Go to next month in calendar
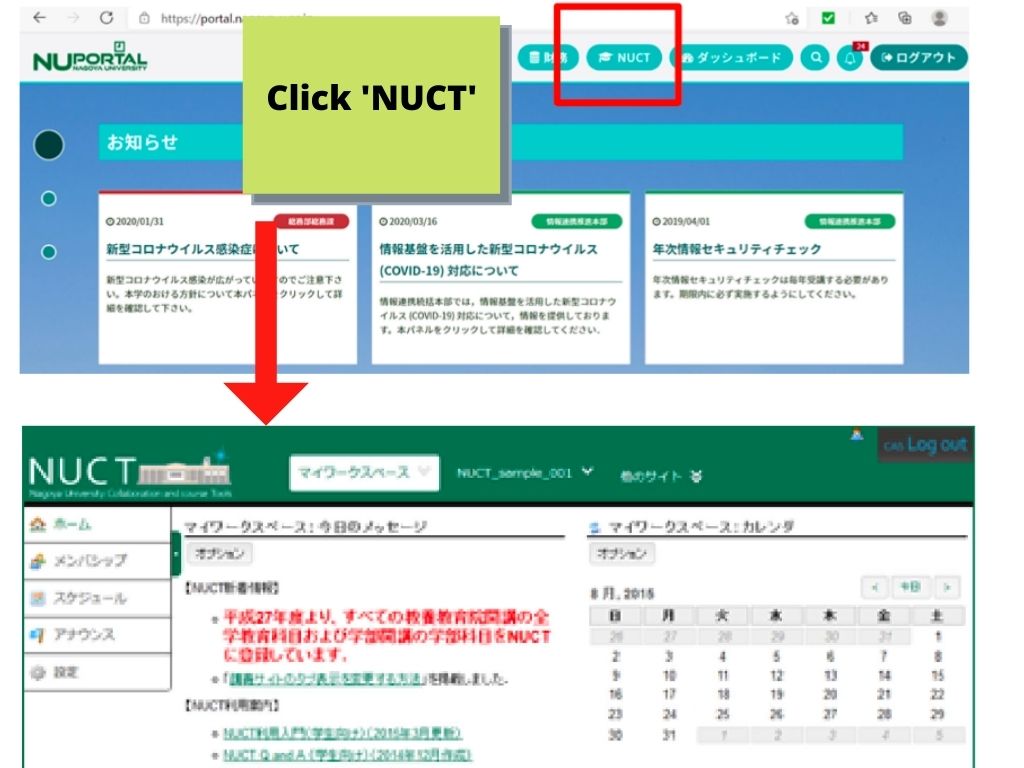The width and height of the screenshot is (1024, 768). [x=948, y=587]
